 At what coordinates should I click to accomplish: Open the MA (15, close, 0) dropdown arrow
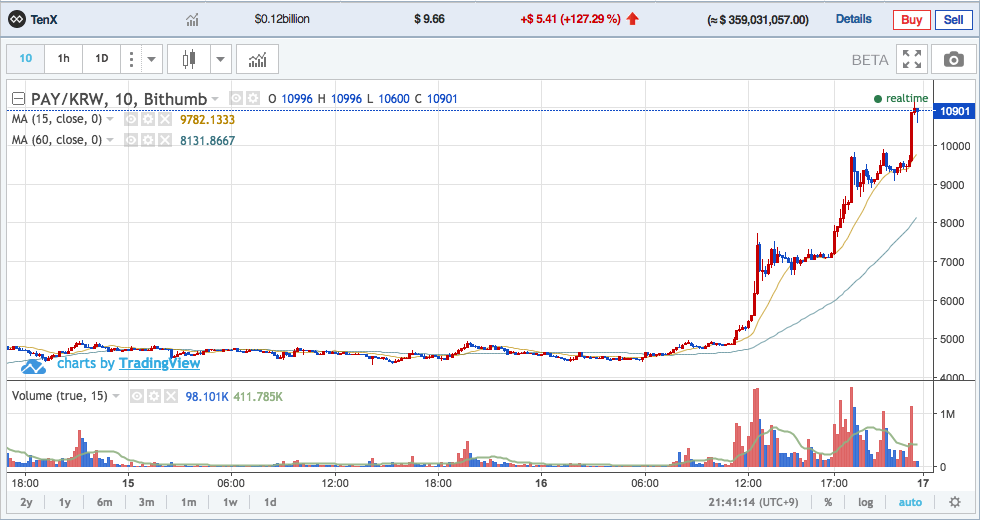pos(110,119)
